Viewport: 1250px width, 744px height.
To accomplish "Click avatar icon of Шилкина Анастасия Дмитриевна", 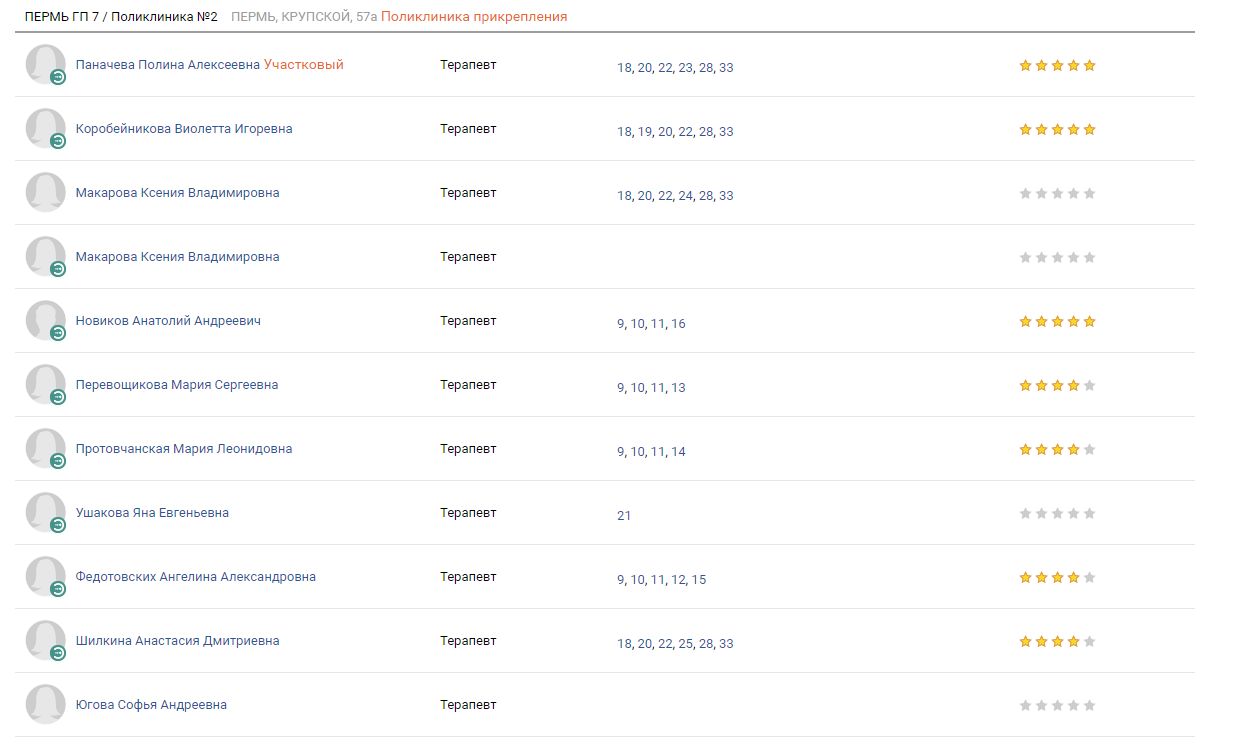I will (x=46, y=641).
